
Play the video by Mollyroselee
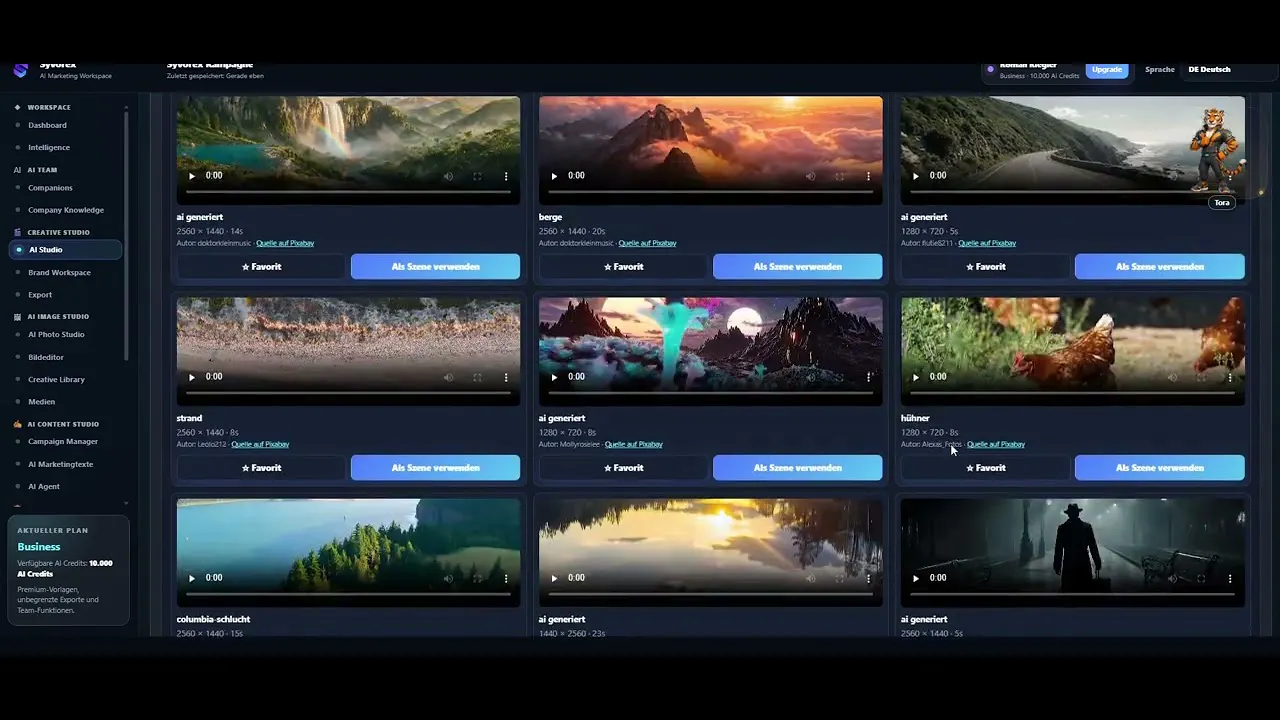tap(554, 377)
